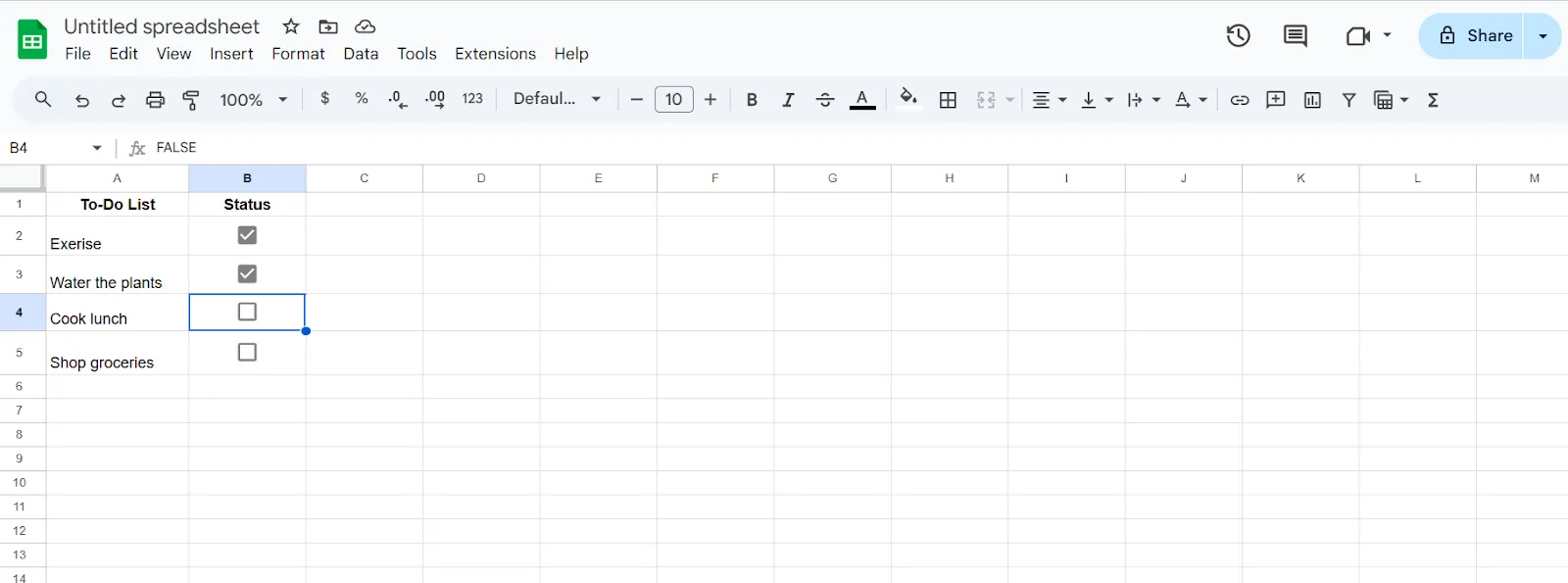Increase font size plus button
Screen dimensions: 1568x583
(x=710, y=100)
